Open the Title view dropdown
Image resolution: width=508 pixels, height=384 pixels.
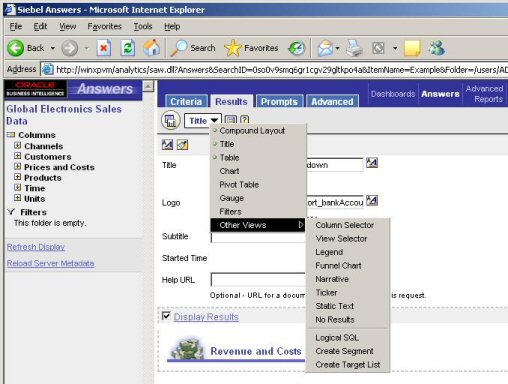[x=202, y=121]
